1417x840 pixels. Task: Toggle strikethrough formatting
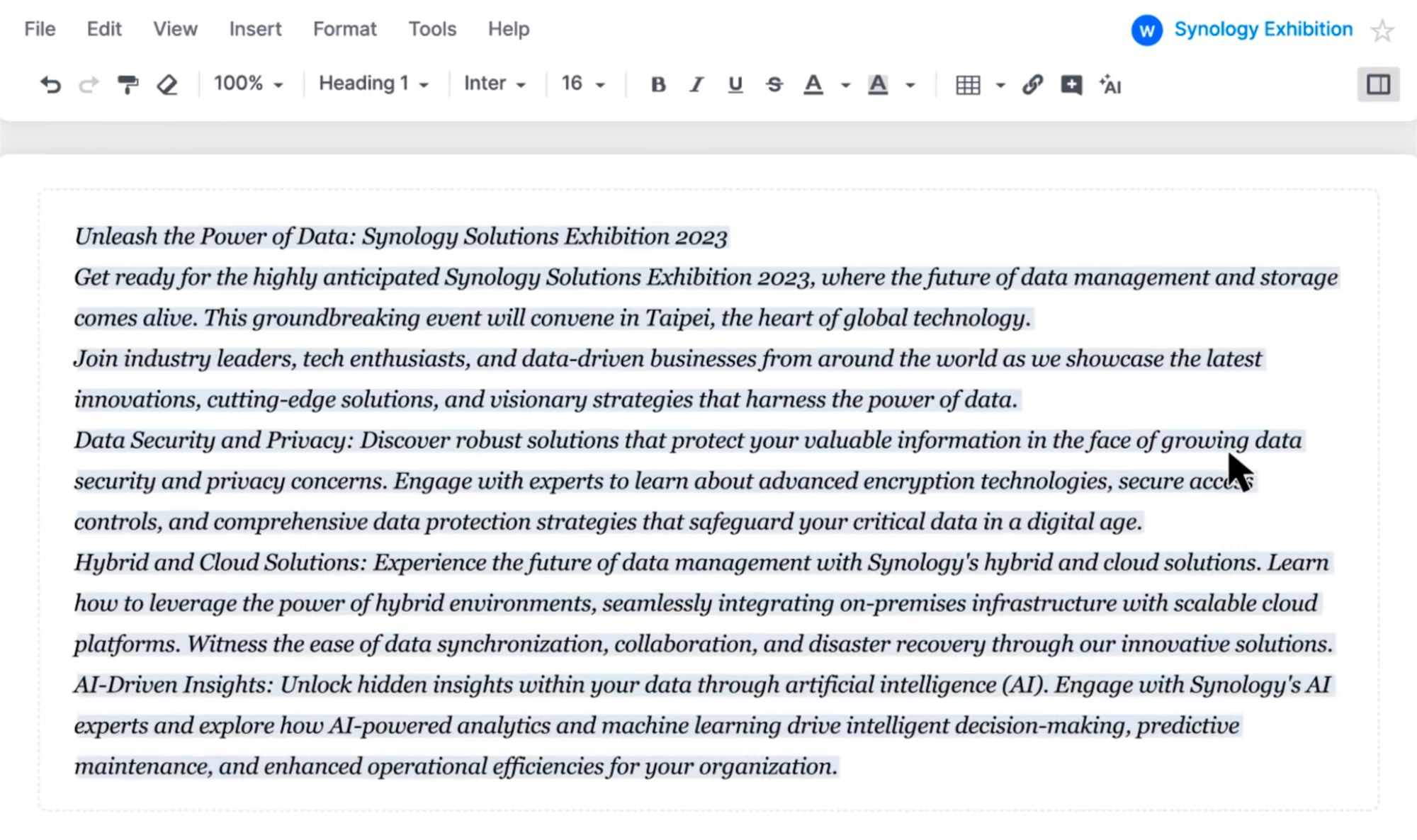tap(774, 85)
